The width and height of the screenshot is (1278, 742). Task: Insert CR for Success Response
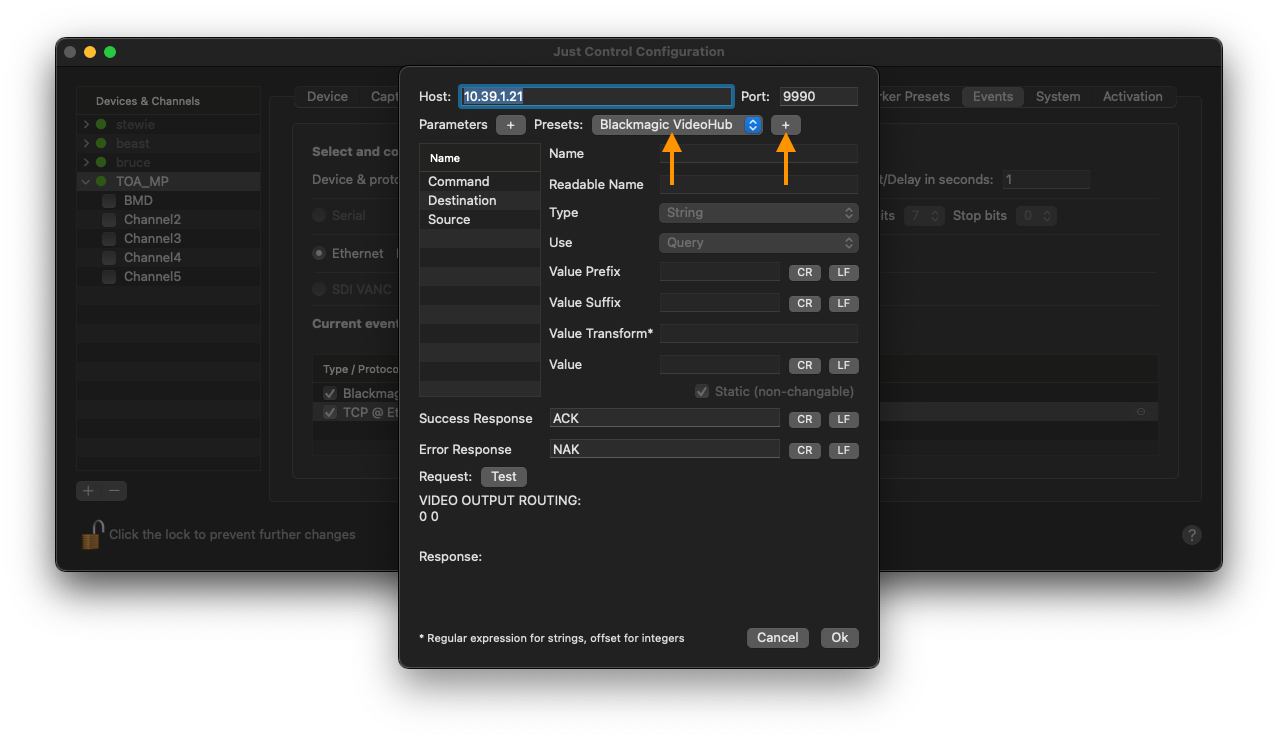pos(805,420)
